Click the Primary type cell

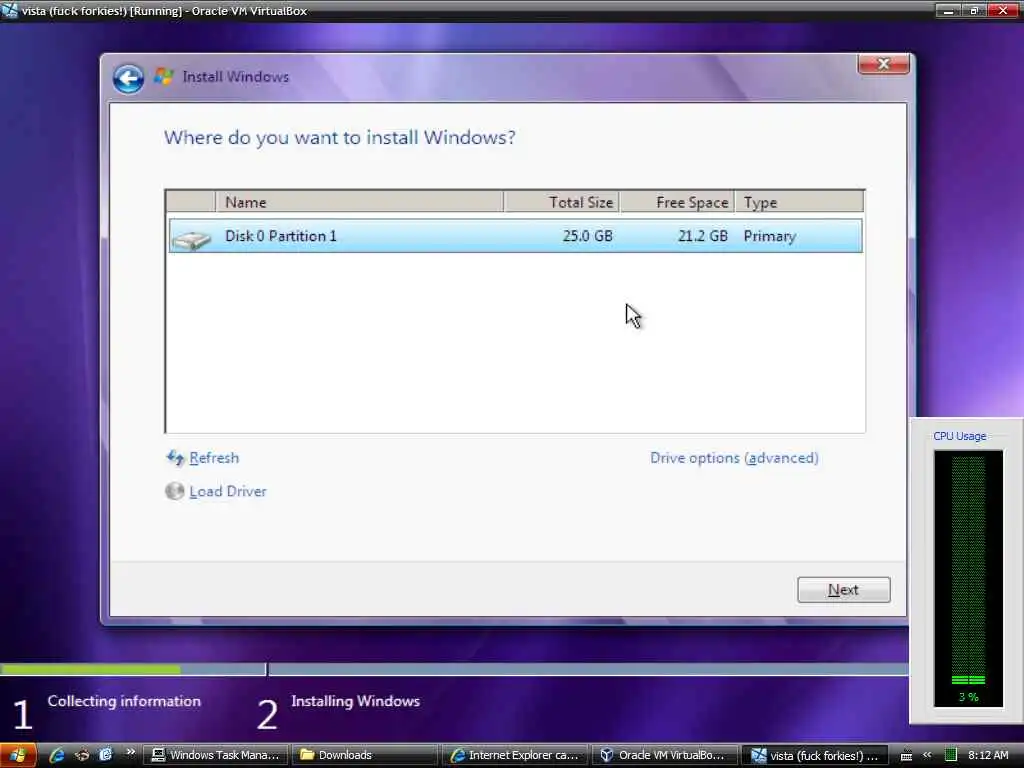769,236
